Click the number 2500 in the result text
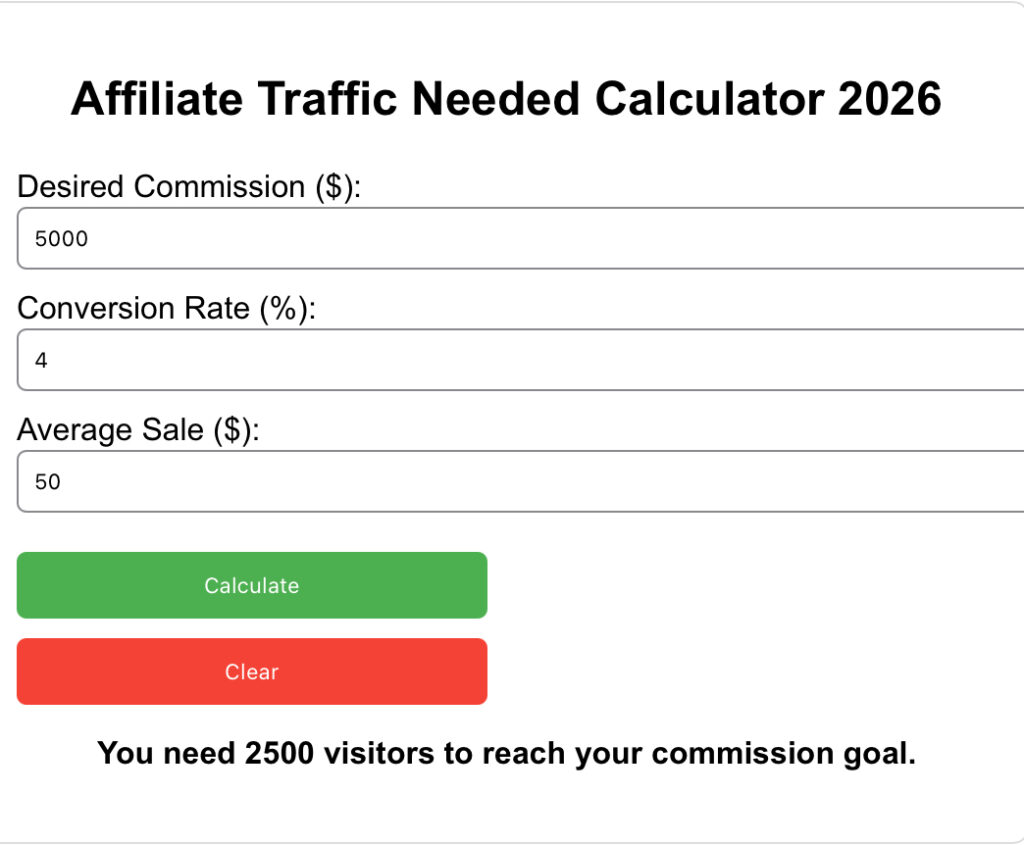 pos(280,753)
